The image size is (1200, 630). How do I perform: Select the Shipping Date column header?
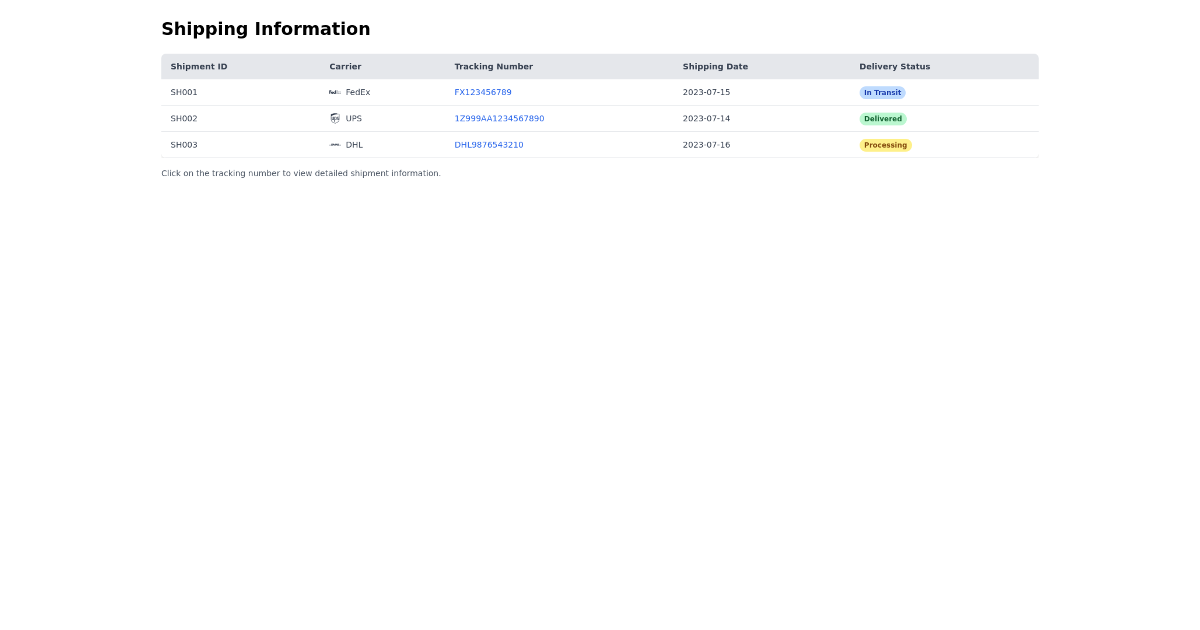click(x=715, y=66)
